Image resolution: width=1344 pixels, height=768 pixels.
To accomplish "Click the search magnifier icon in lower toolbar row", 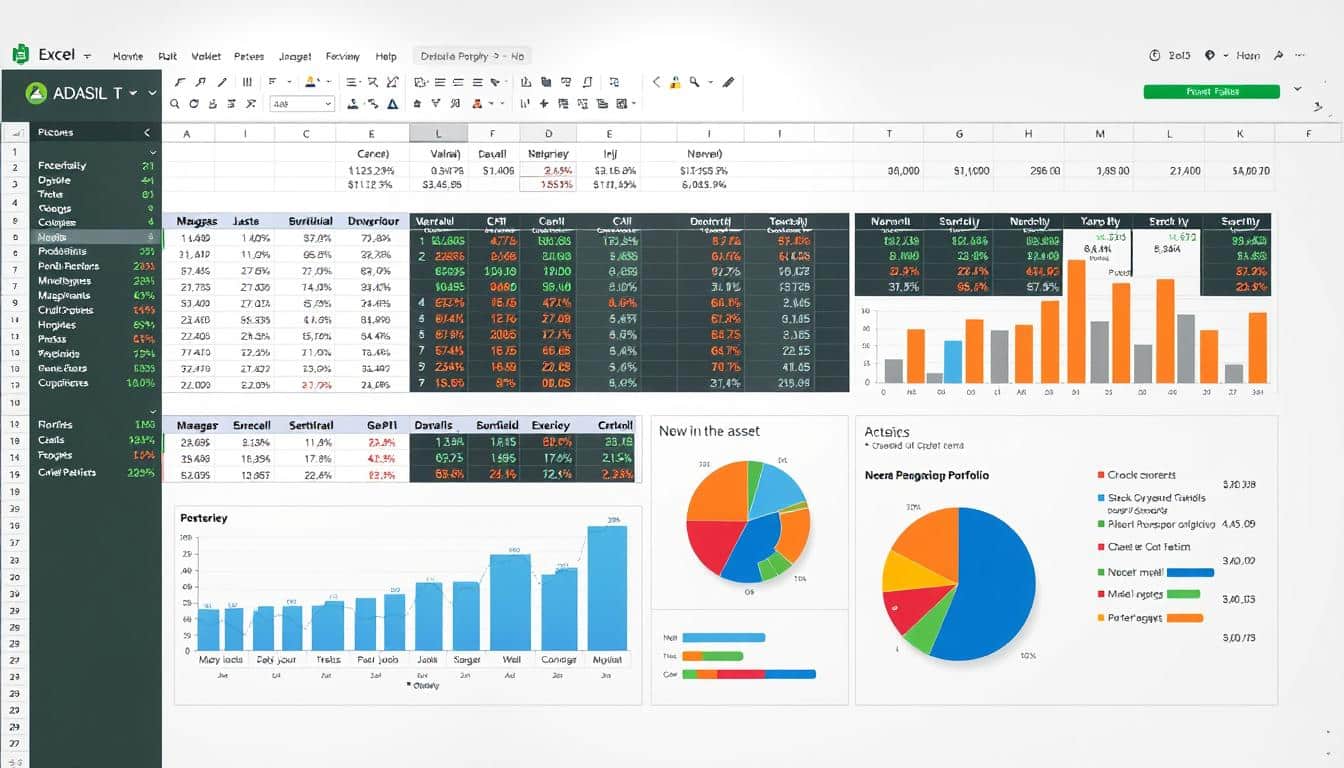I will pyautogui.click(x=175, y=103).
